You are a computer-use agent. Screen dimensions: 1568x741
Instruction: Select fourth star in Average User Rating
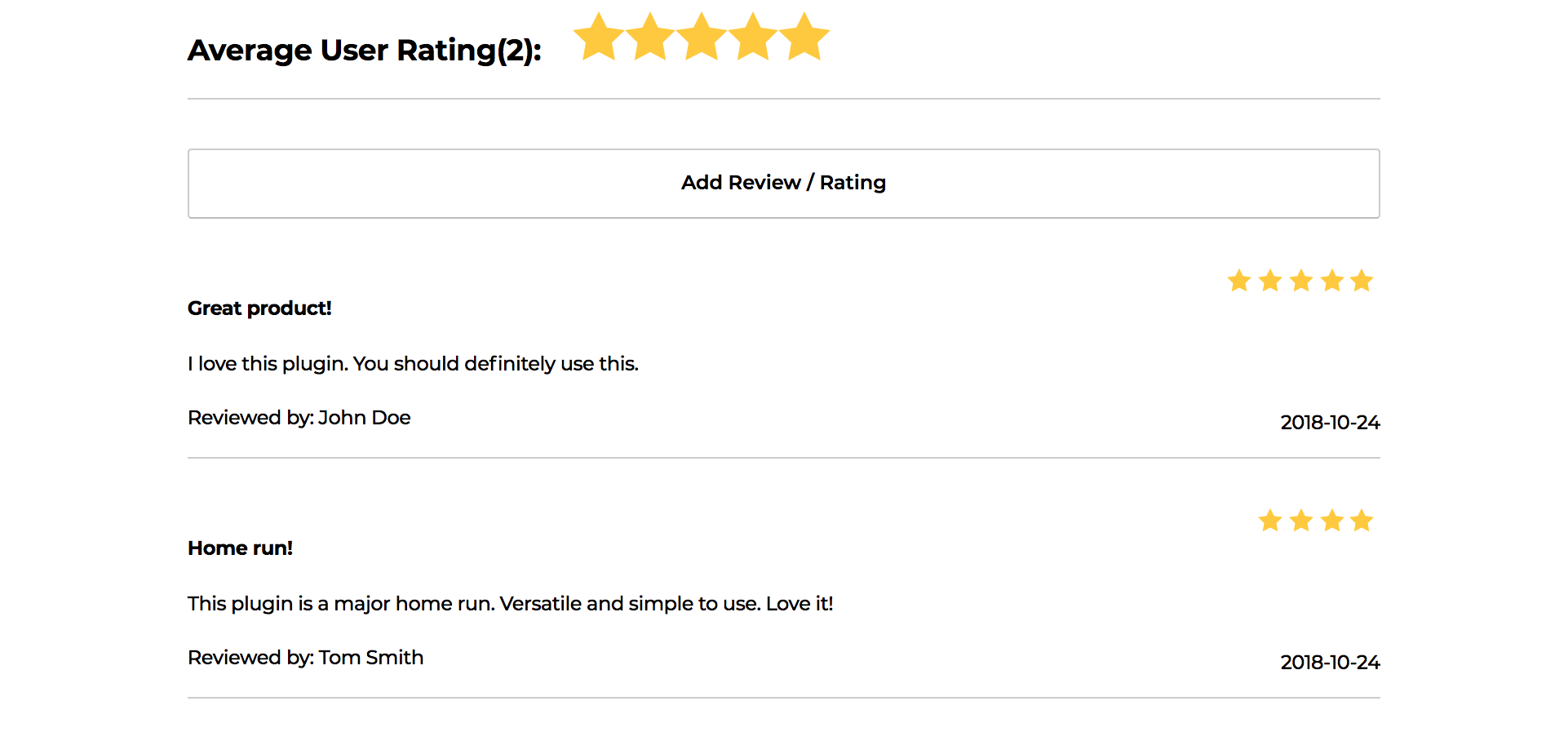753,37
